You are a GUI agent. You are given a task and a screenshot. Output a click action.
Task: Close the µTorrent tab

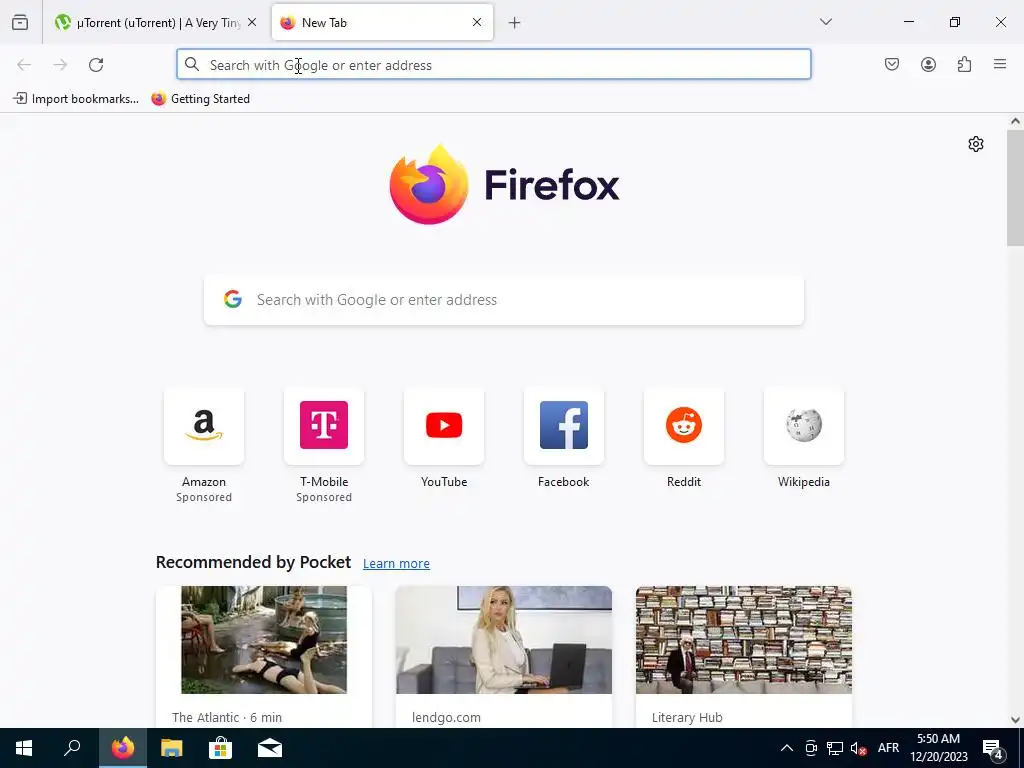[252, 22]
